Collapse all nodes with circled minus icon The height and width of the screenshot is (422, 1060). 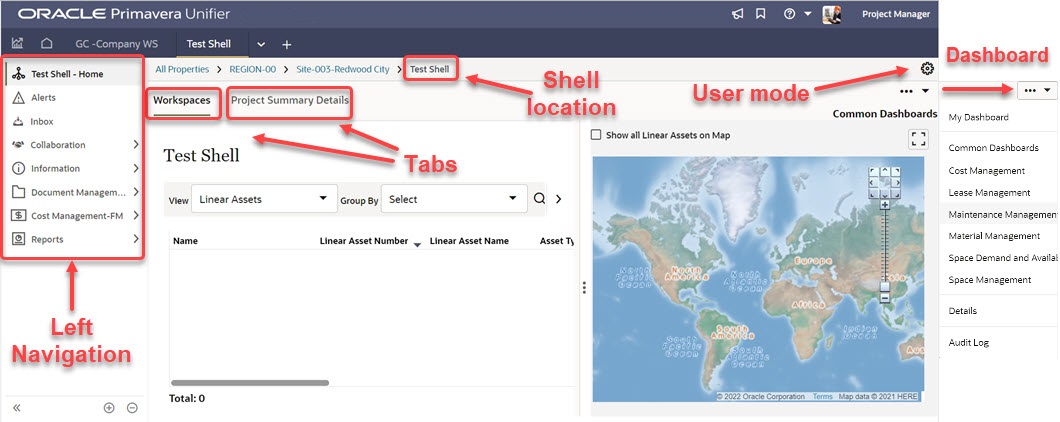pyautogui.click(x=132, y=408)
